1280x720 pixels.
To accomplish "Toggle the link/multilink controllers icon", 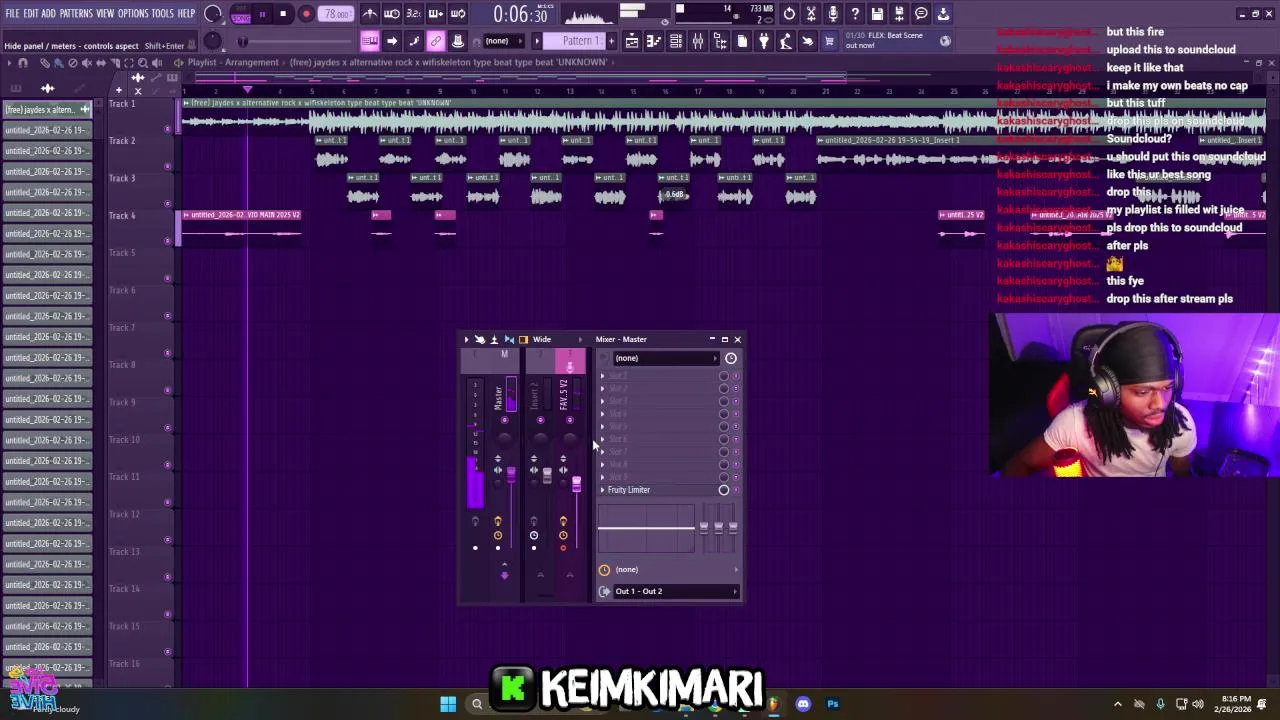I will click(436, 41).
